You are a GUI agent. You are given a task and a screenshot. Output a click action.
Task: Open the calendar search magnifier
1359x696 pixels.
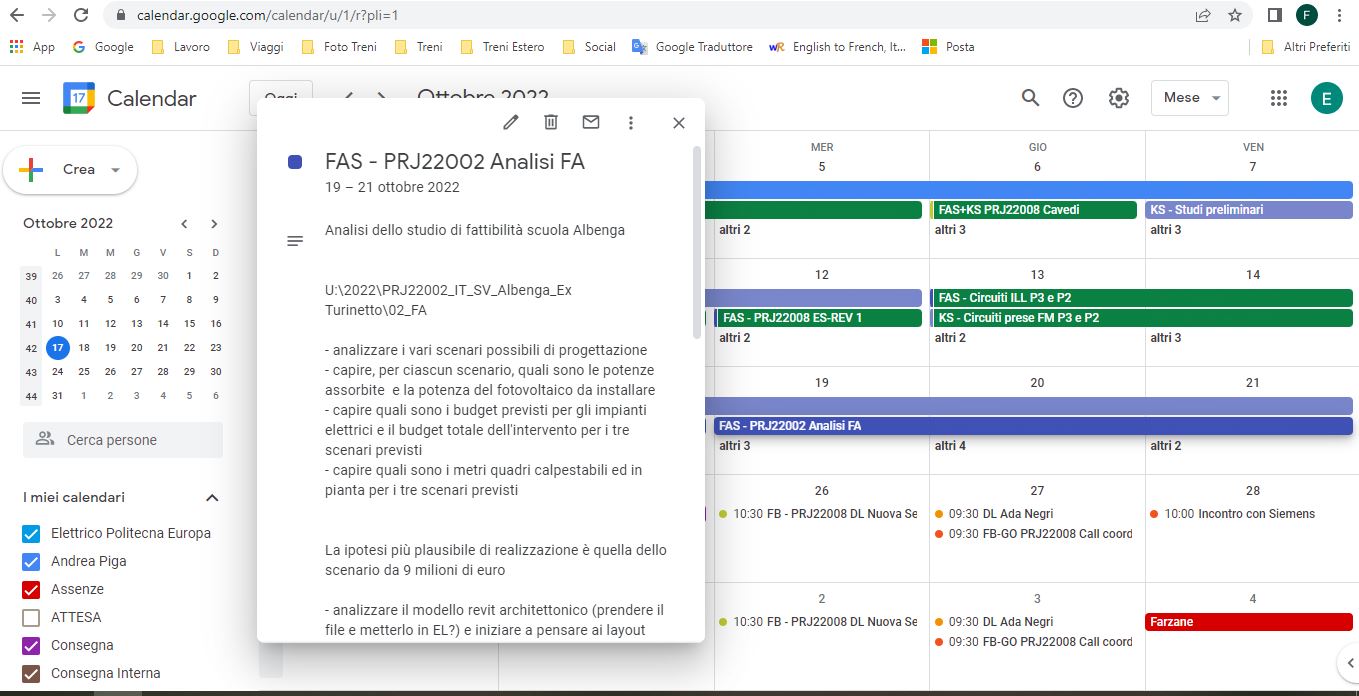point(1030,98)
